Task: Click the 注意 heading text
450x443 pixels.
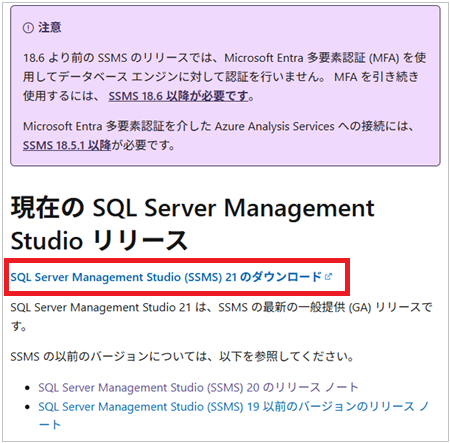Action: click(x=49, y=27)
